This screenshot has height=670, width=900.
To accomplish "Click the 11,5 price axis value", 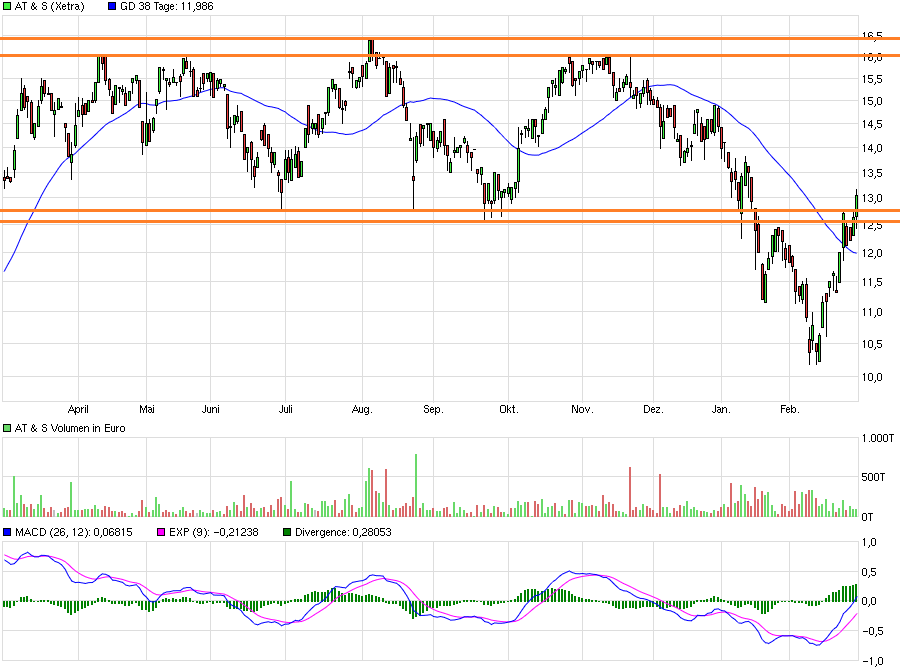I will click(872, 282).
